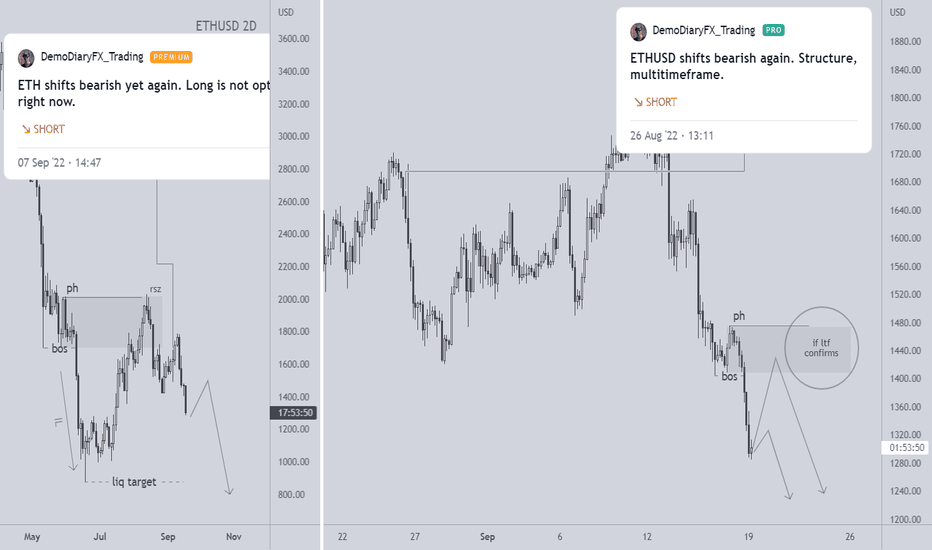The height and width of the screenshot is (550, 932).
Task: Click the DemoDiaryFX_Trading avatar on left card
Action: pos(26,58)
